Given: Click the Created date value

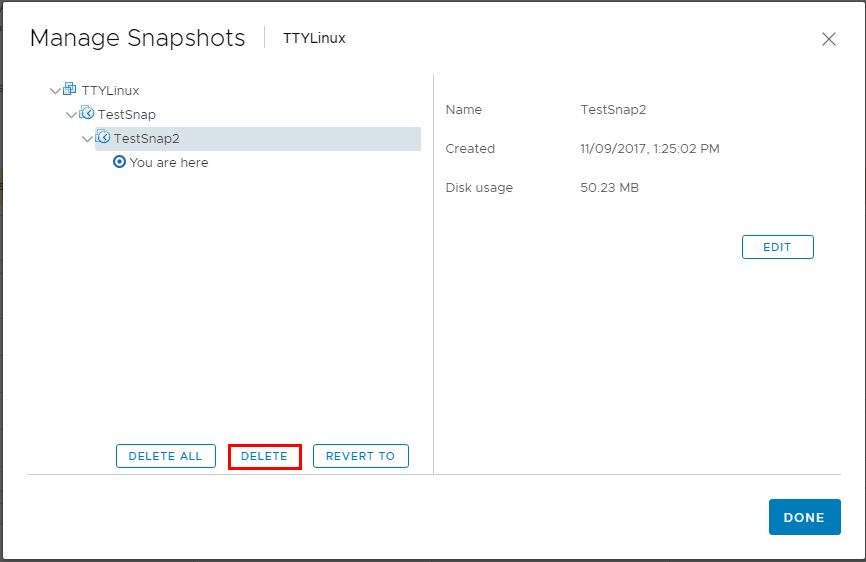Looking at the screenshot, I should click(x=649, y=149).
